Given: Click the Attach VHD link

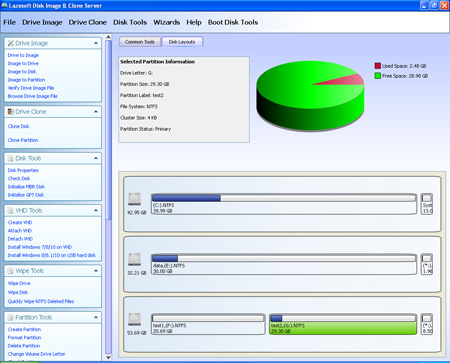Looking at the screenshot, I should point(20,231).
